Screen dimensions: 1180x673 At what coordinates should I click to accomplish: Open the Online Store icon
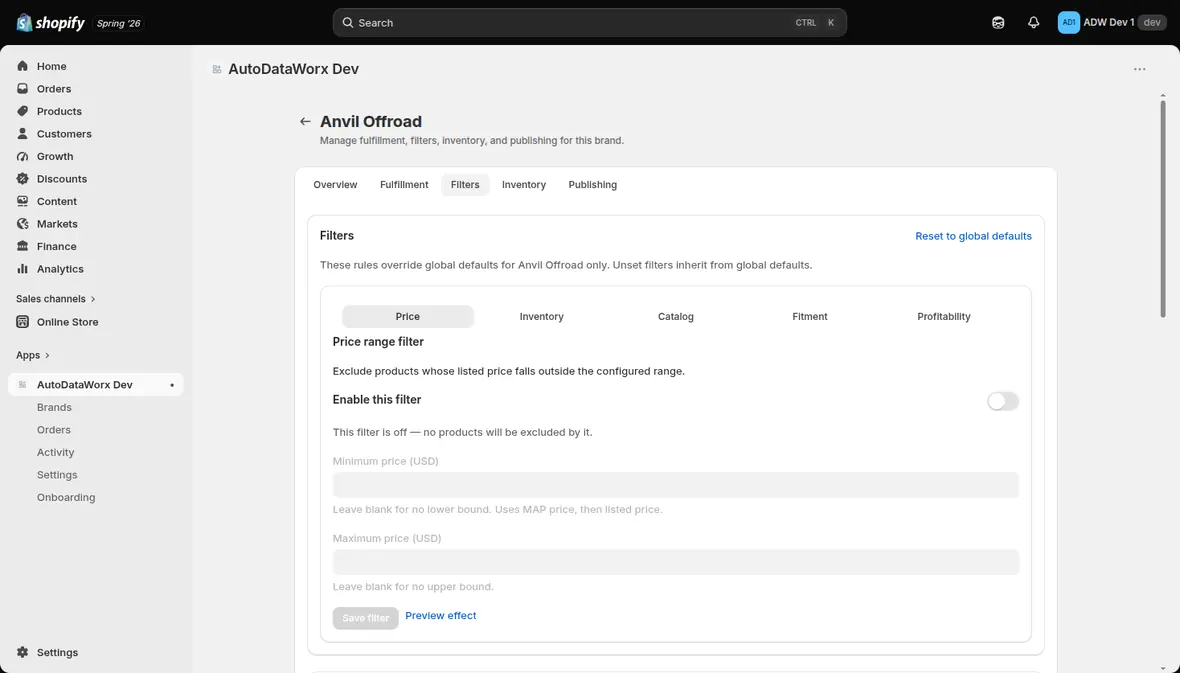pos(23,322)
